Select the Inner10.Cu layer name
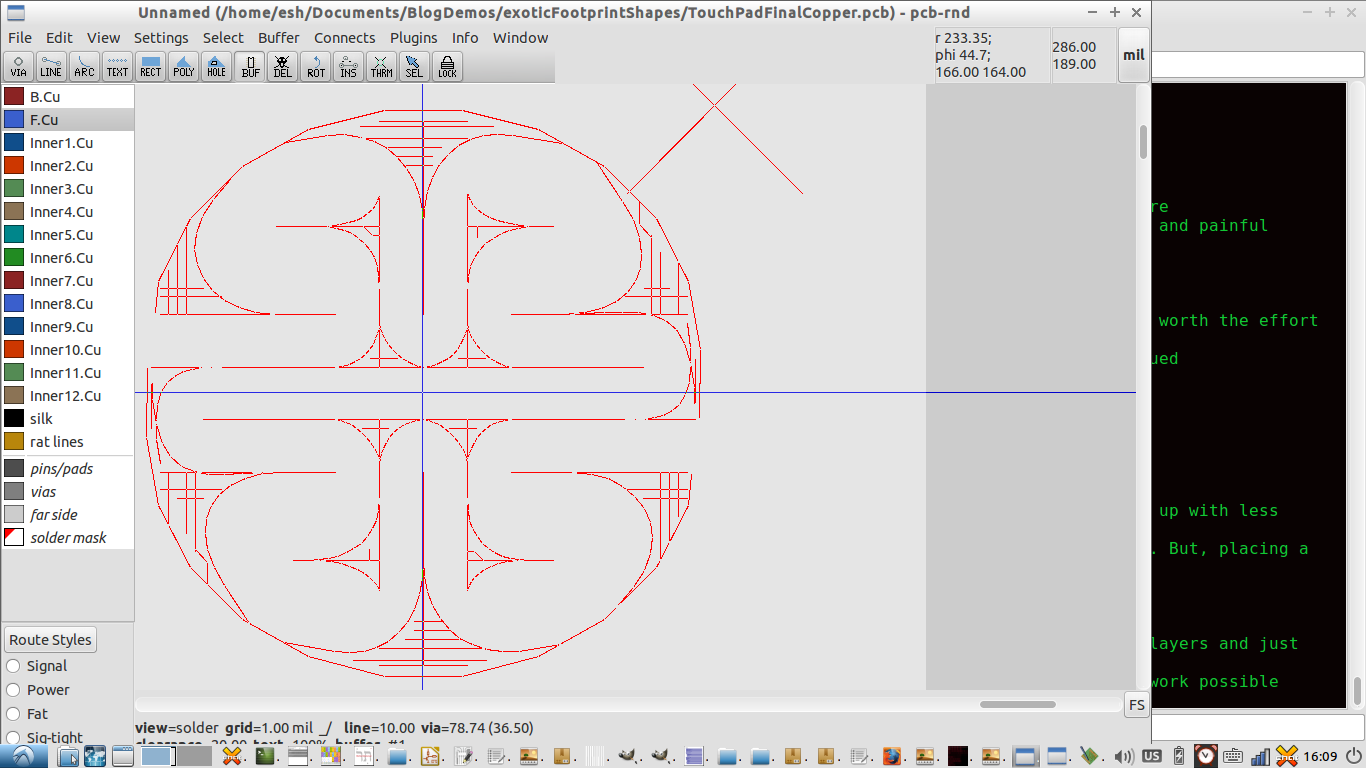The image size is (1366, 768). pyautogui.click(x=66, y=350)
